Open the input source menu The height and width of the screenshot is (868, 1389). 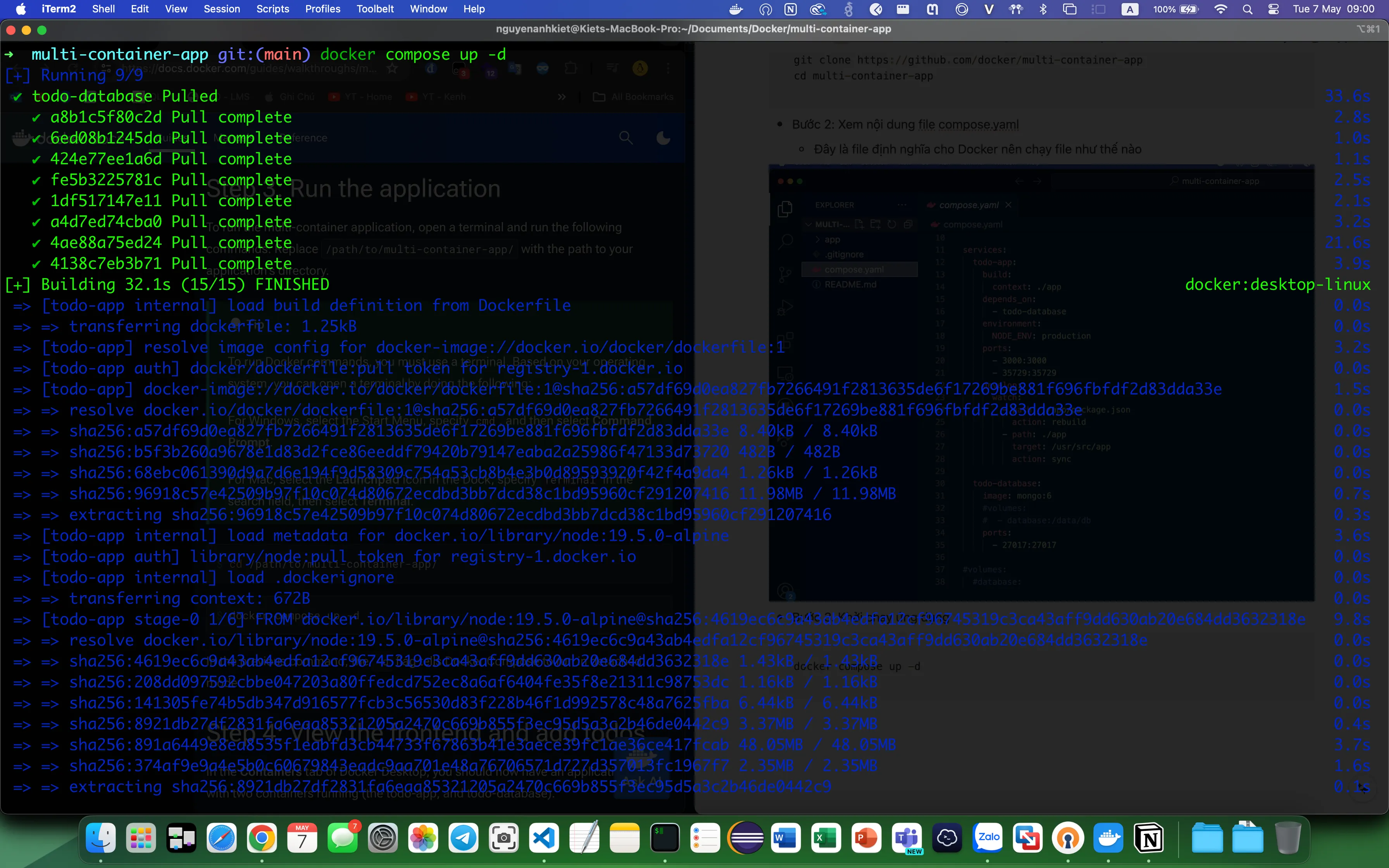[1130, 9]
